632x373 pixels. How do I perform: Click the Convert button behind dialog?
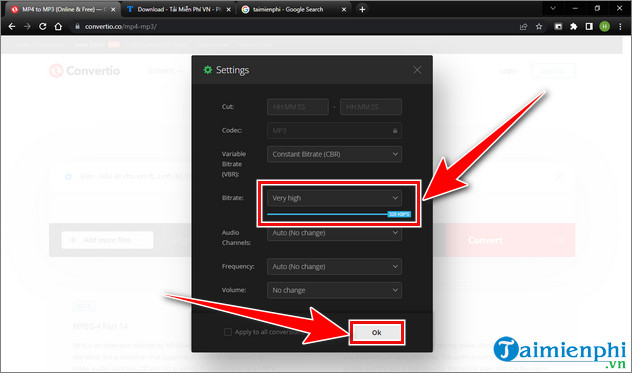tap(511, 240)
